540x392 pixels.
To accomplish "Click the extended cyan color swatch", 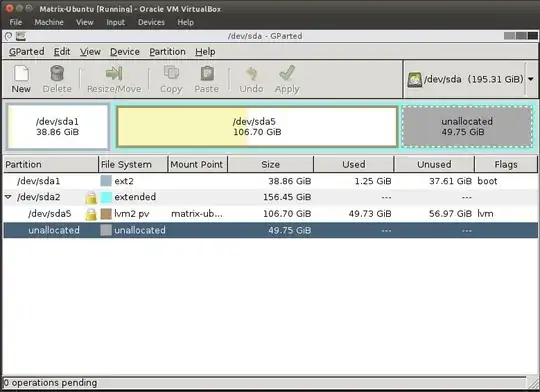I will (x=106, y=197).
